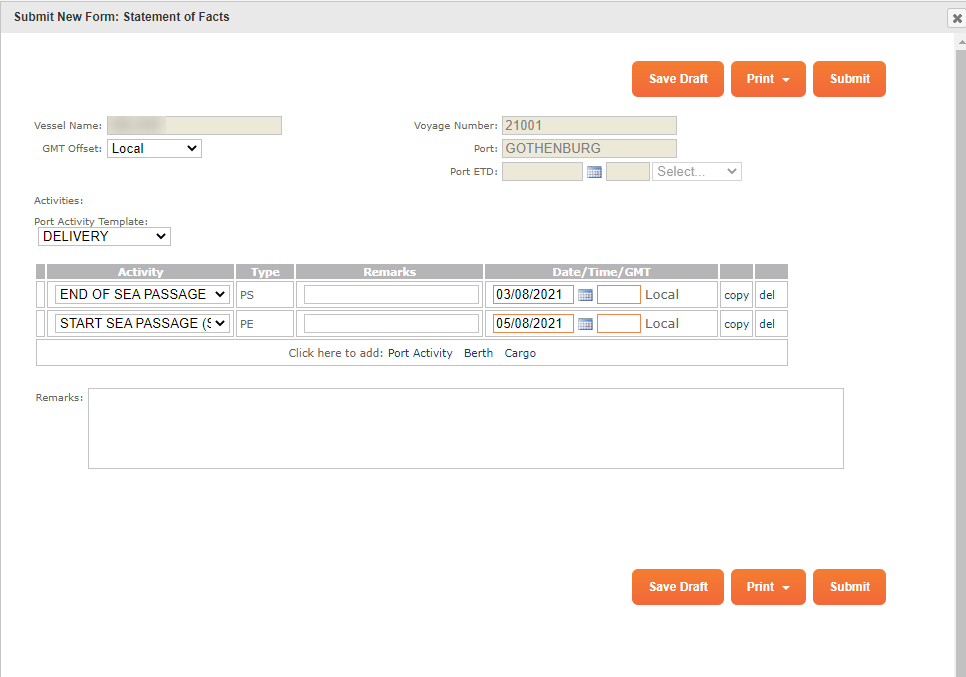Click the large Remarks text area
The width and height of the screenshot is (966, 677).
click(x=465, y=428)
